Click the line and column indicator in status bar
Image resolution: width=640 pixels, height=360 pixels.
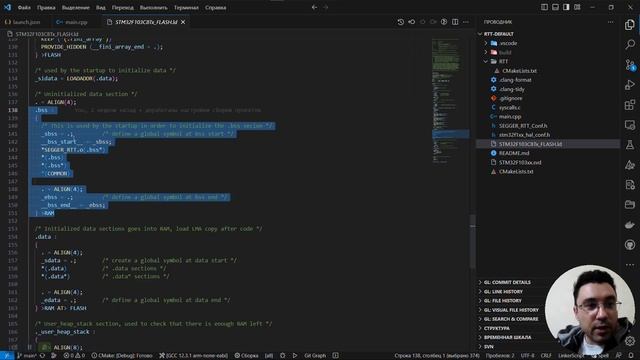[437, 356]
